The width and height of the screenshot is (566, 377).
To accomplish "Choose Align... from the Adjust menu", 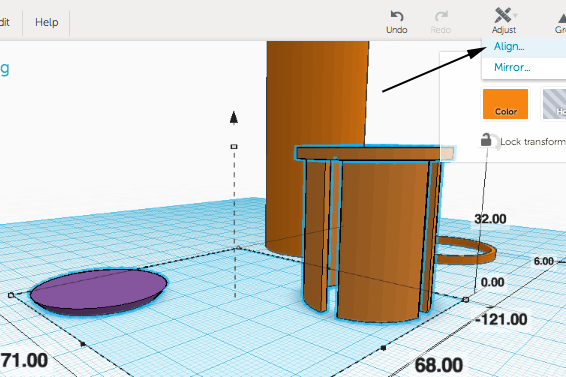I will [x=509, y=47].
